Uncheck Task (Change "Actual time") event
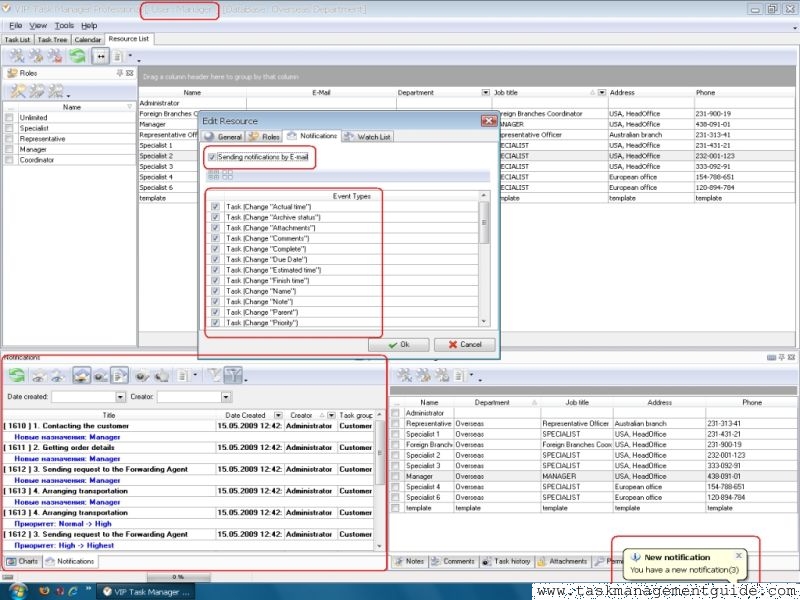This screenshot has width=800, height=600. (215, 207)
